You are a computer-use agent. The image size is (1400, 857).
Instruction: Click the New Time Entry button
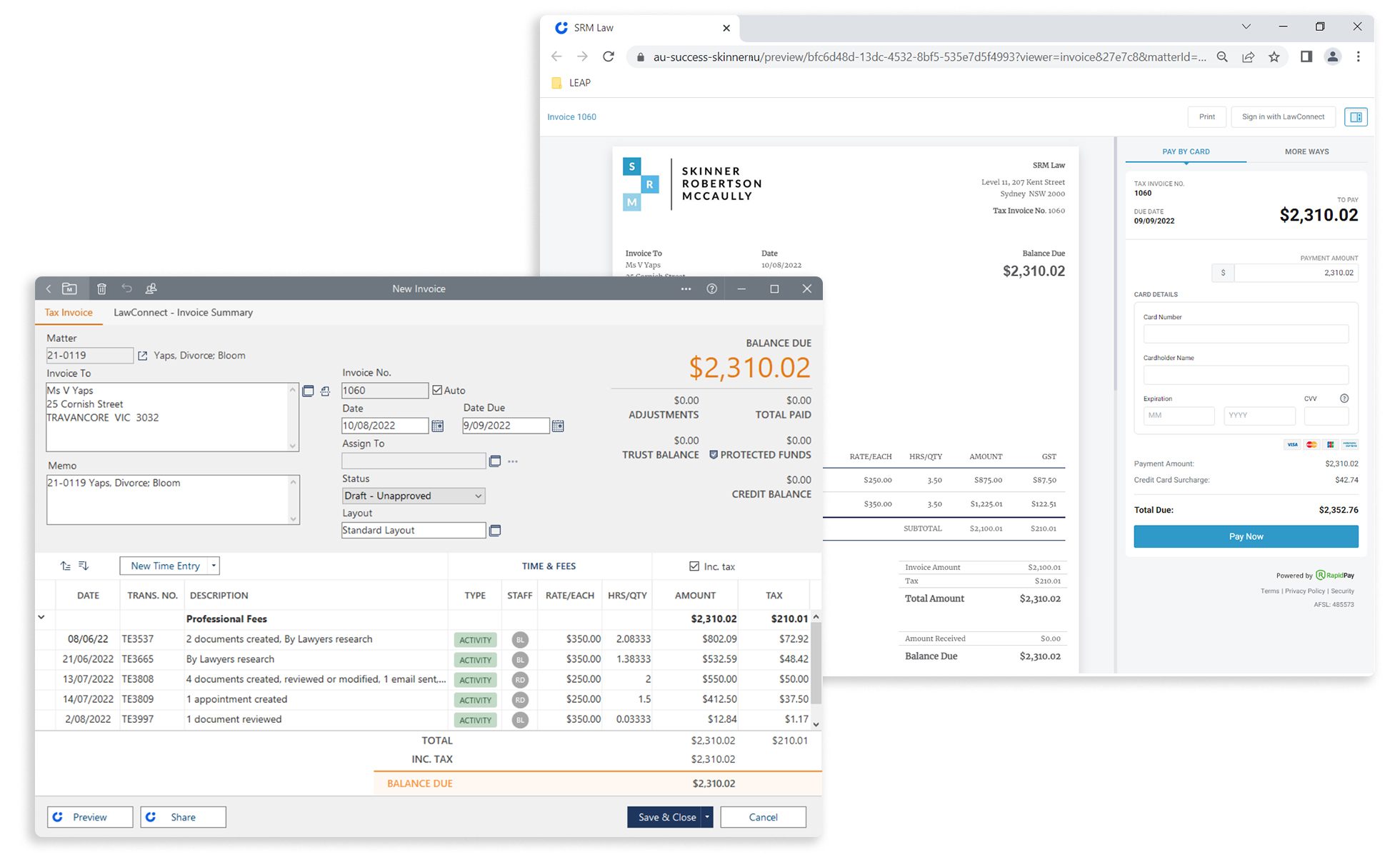coord(165,566)
